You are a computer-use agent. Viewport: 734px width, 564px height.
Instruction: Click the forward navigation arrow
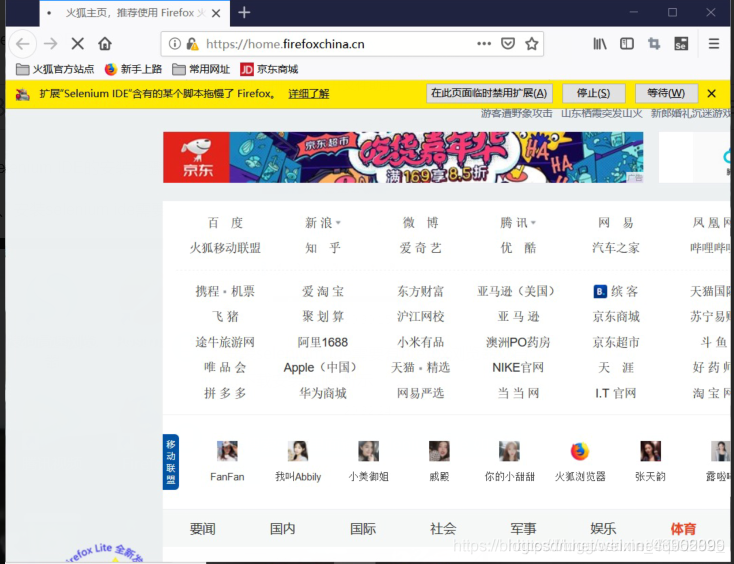[x=51, y=44]
